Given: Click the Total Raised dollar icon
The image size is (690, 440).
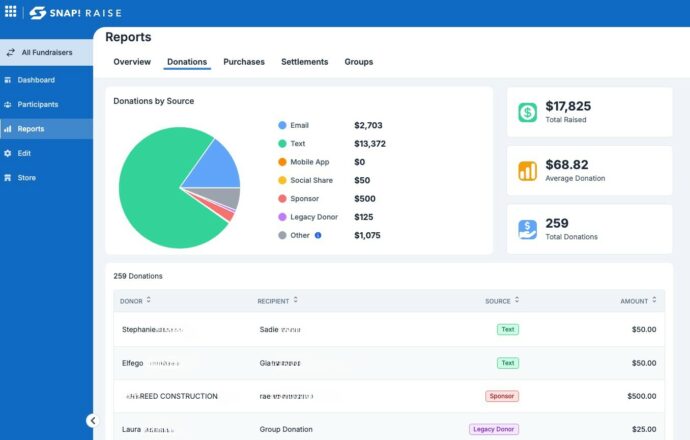Looking at the screenshot, I should click(527, 112).
